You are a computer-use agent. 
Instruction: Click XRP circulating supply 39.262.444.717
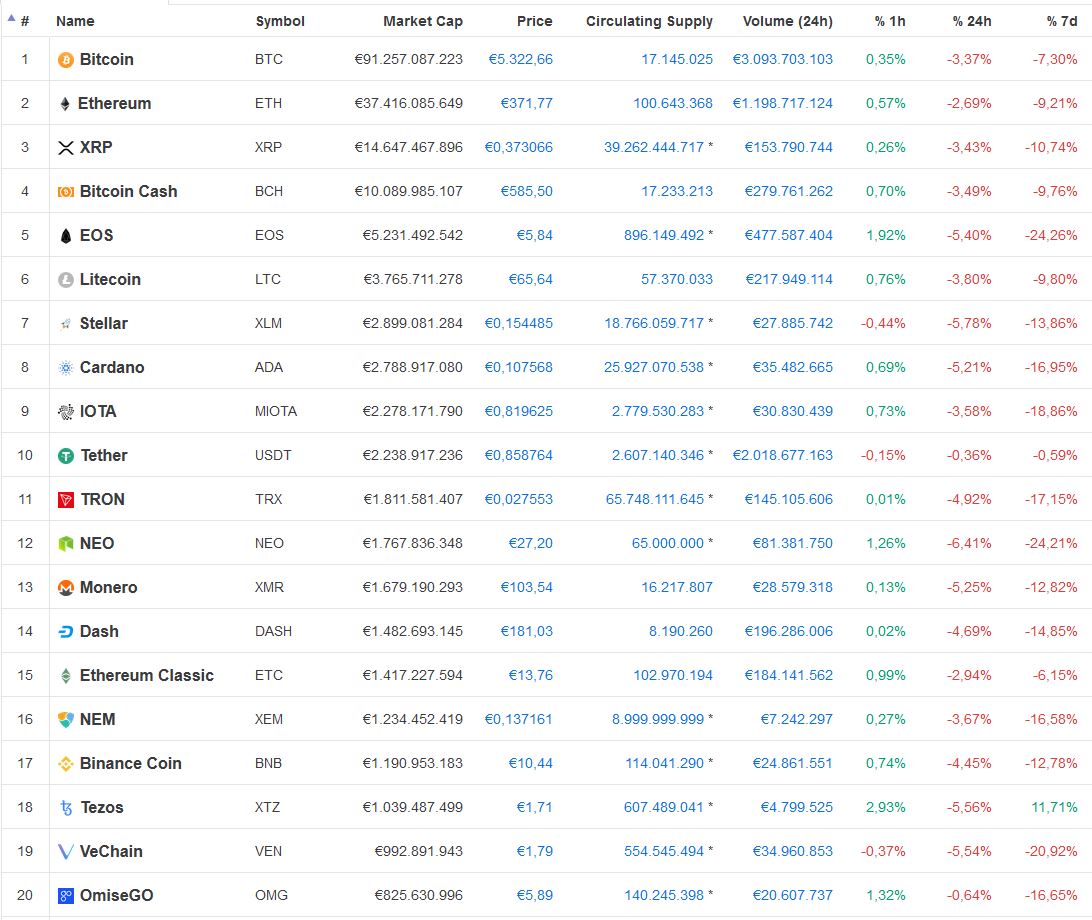click(x=654, y=147)
